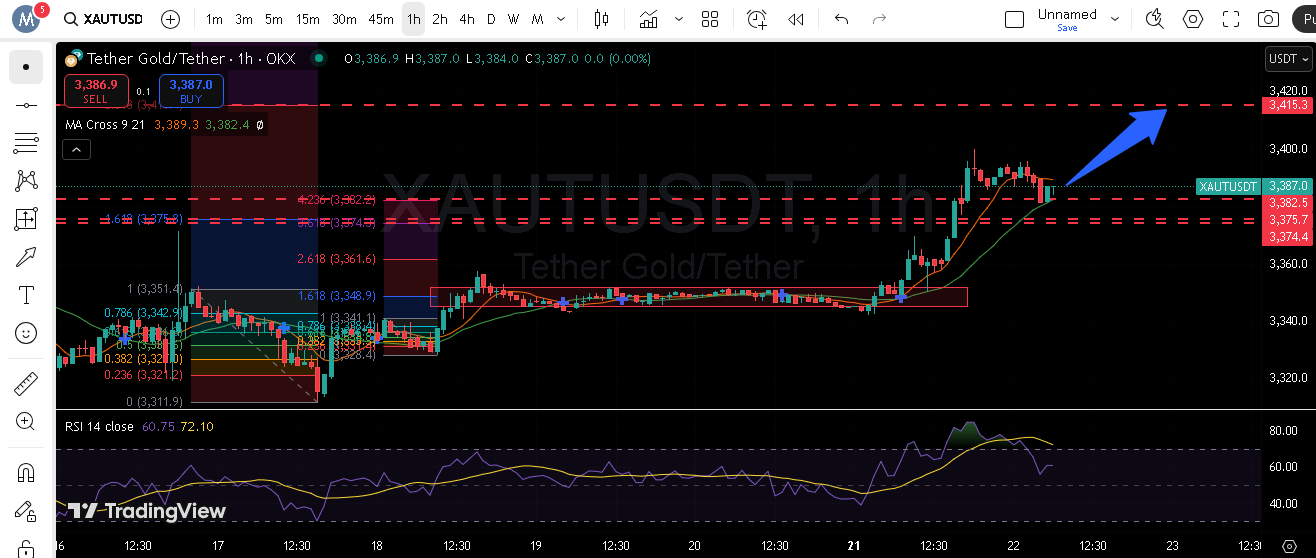Image resolution: width=1316 pixels, height=558 pixels.
Task: Click the 3,415.3 red price label
Action: click(x=1287, y=105)
